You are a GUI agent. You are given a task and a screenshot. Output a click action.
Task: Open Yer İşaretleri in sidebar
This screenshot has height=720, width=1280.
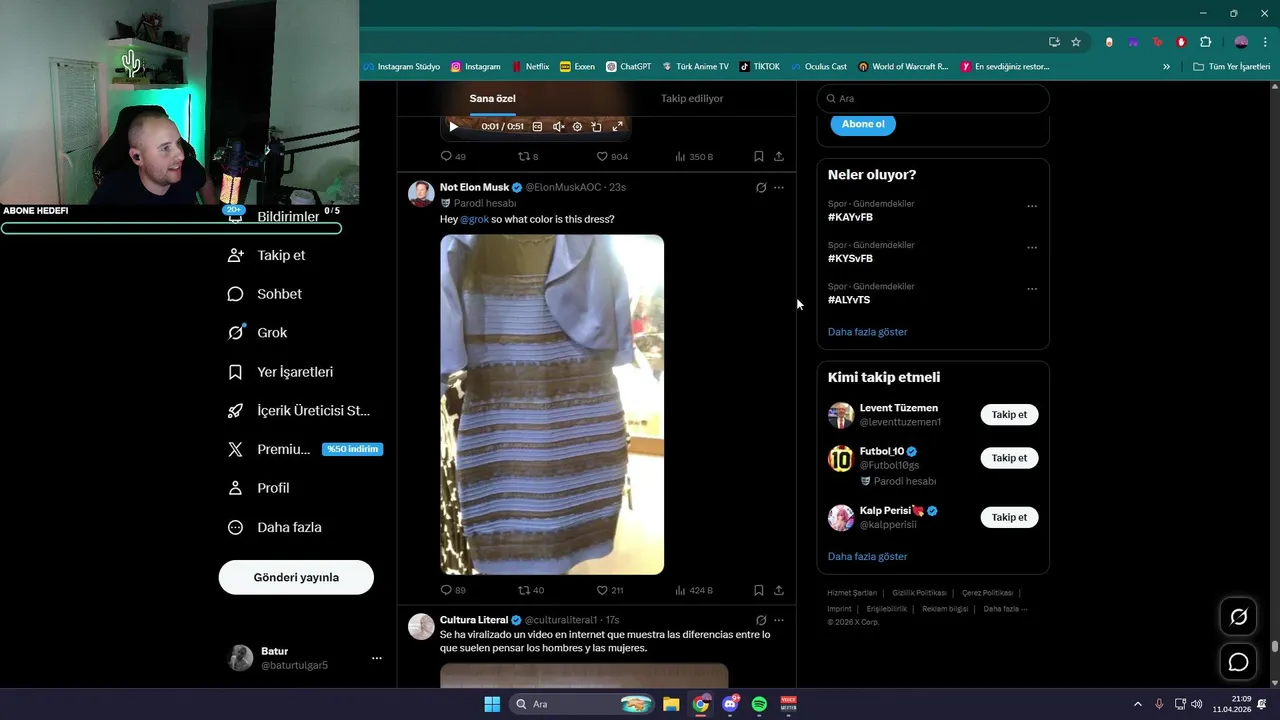[x=281, y=372]
